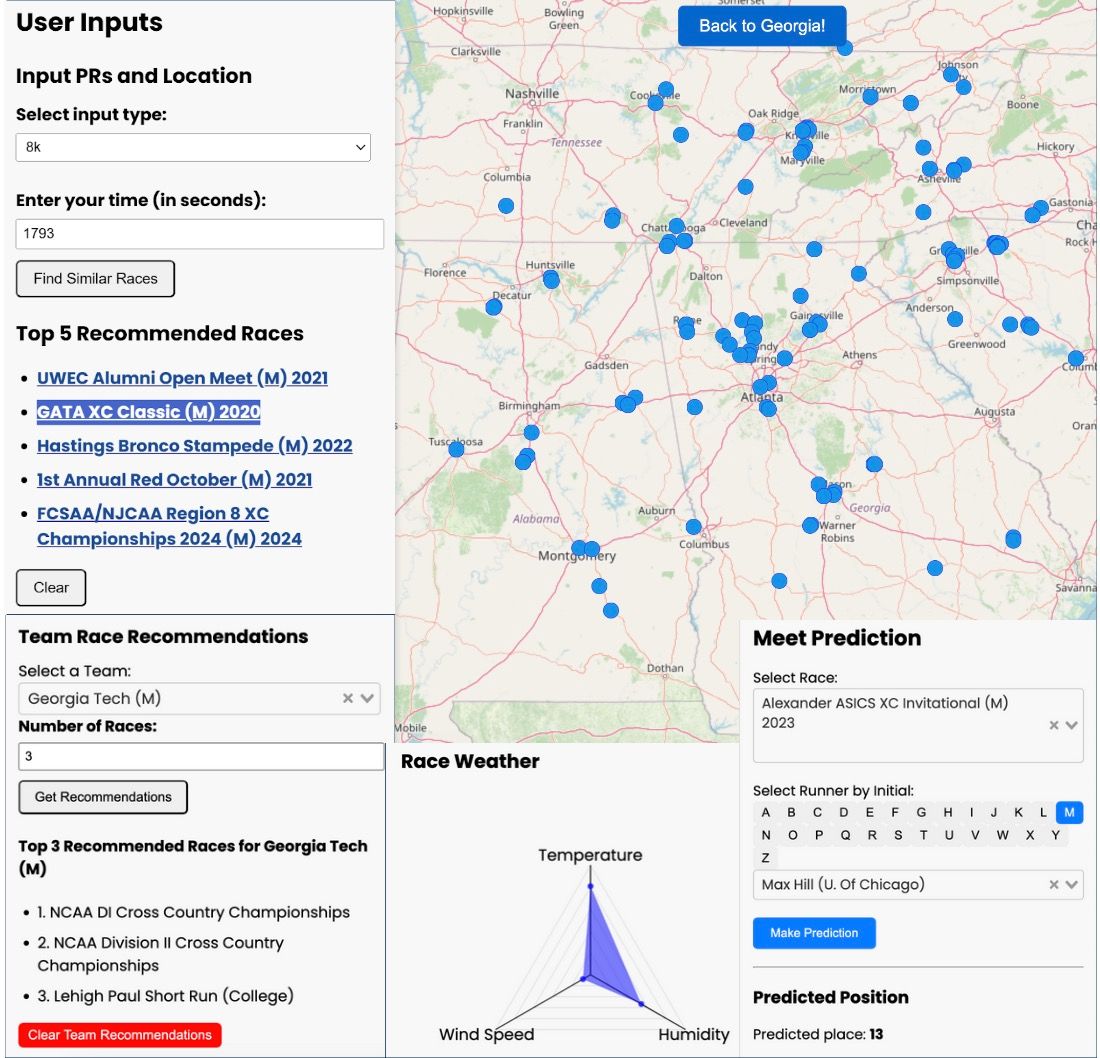Click the Clear Team Recommendations button
Image resolution: width=1100 pixels, height=1058 pixels.
[120, 1035]
